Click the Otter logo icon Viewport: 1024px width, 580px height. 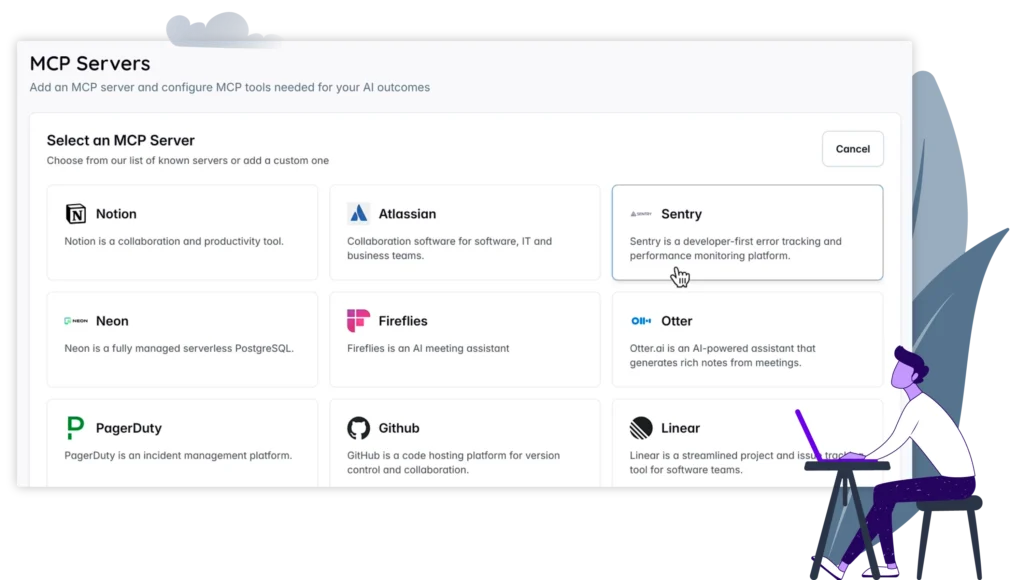tap(642, 321)
